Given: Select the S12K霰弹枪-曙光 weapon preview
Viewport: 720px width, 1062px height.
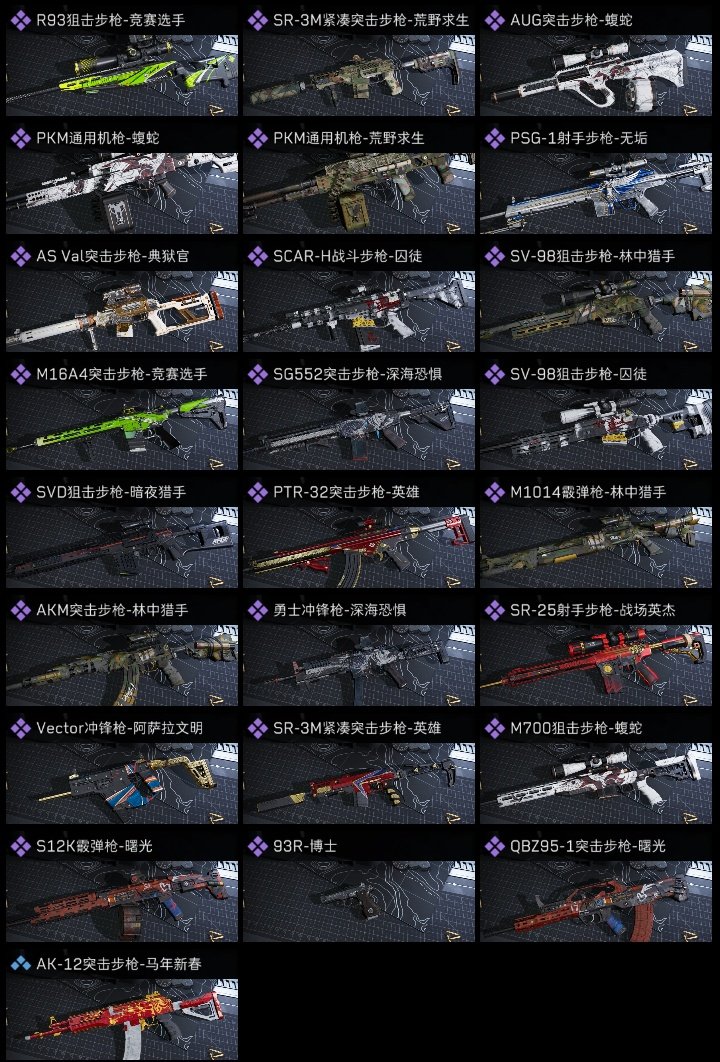Looking at the screenshot, I should (x=122, y=901).
